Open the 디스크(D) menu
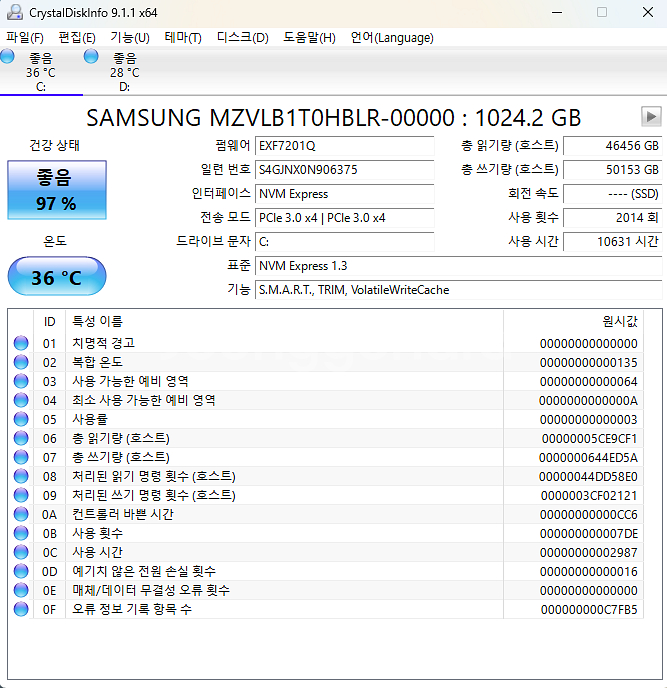The height and width of the screenshot is (688, 667). point(242,38)
